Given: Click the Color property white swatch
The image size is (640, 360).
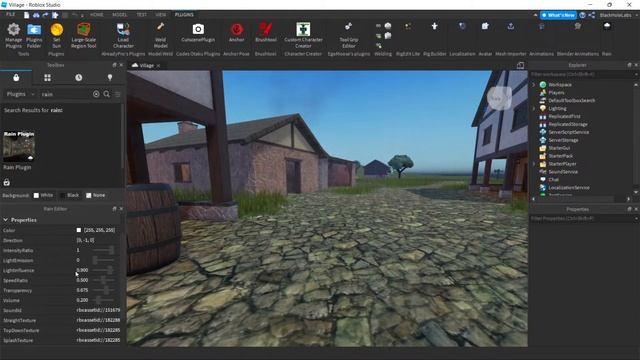Looking at the screenshot, I should pyautogui.click(x=79, y=231).
